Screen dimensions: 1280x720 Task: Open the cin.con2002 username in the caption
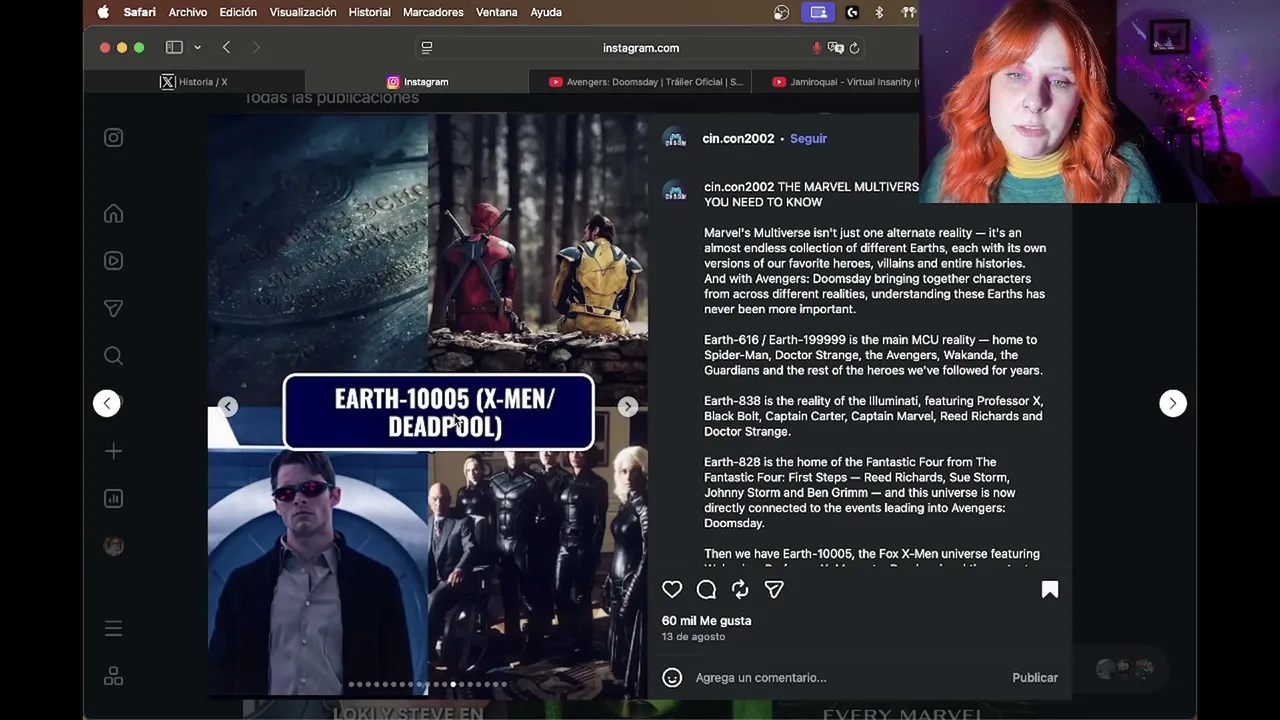739,187
